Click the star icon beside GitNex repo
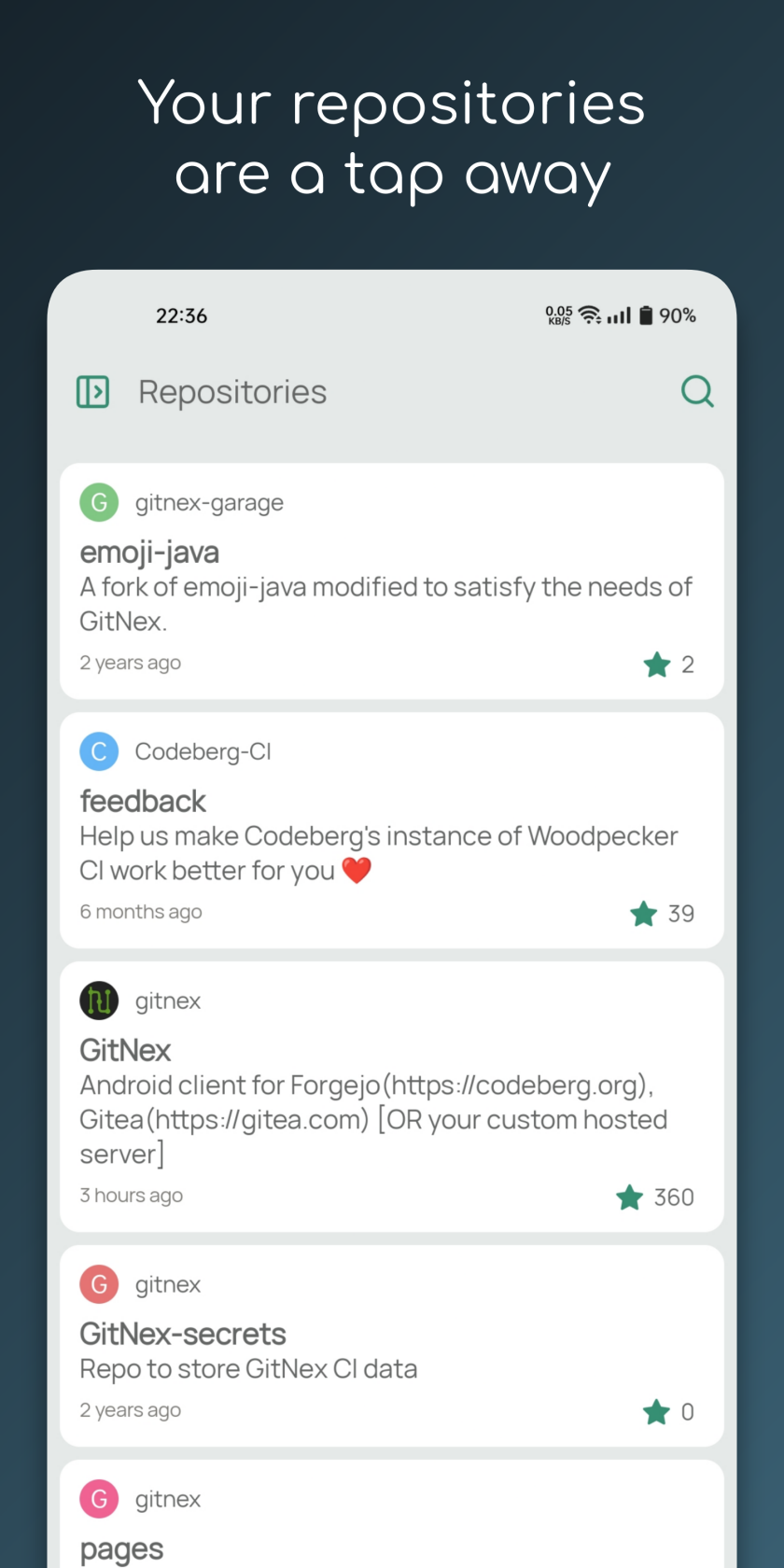This screenshot has height=1568, width=784. [x=629, y=1197]
